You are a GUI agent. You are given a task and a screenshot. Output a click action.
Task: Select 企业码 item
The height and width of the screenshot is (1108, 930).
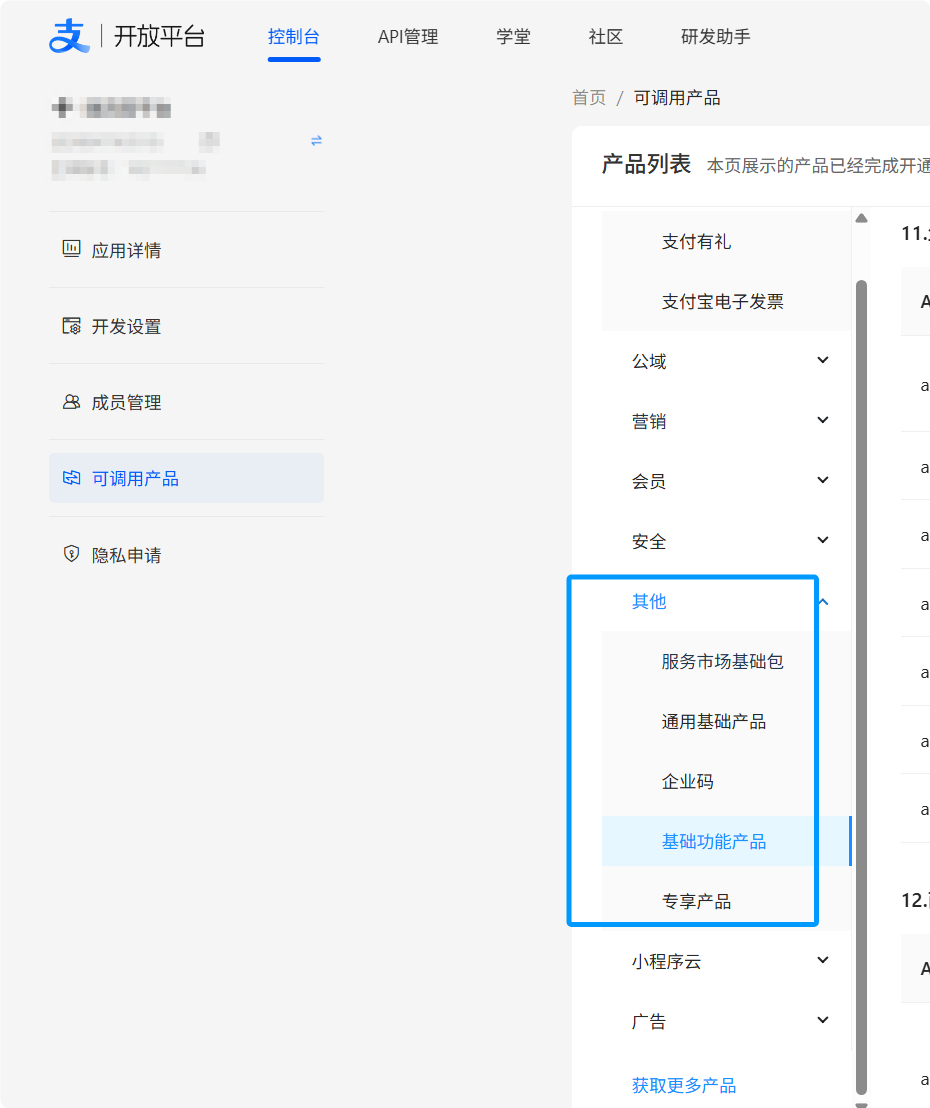click(x=726, y=782)
